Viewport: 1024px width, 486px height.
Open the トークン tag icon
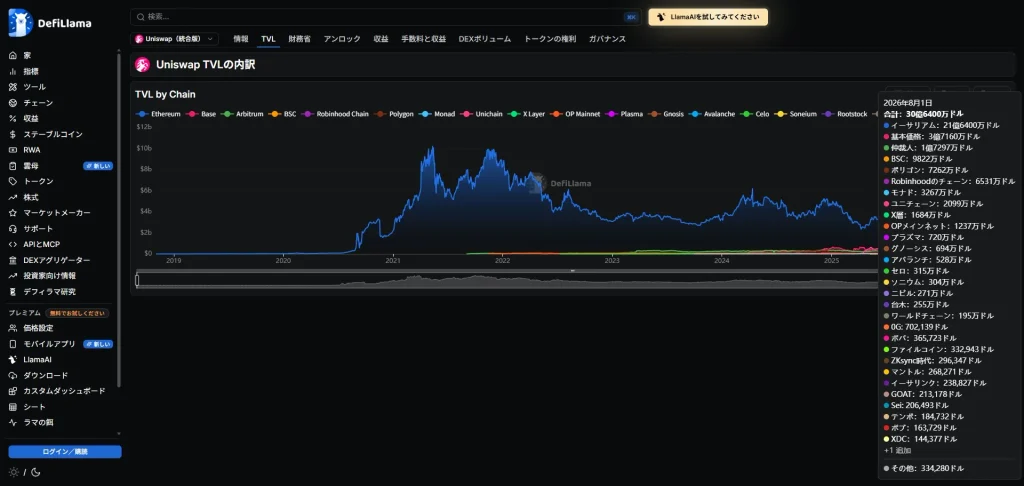(12, 181)
